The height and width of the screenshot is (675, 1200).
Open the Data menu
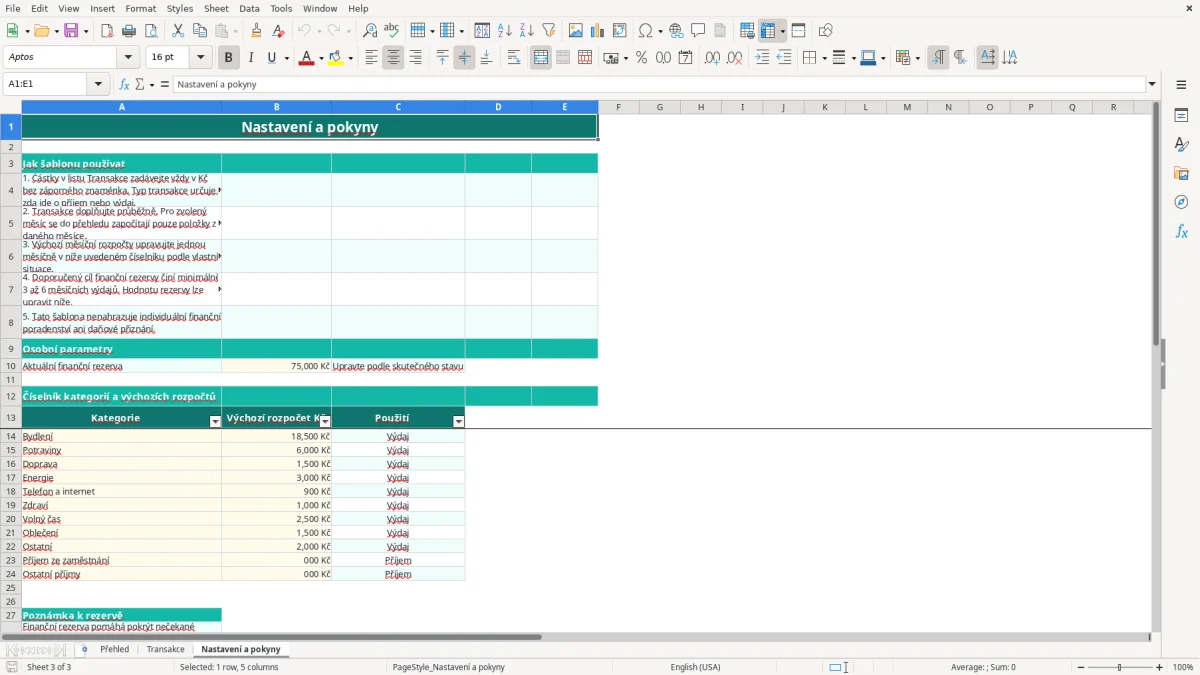coord(249,8)
